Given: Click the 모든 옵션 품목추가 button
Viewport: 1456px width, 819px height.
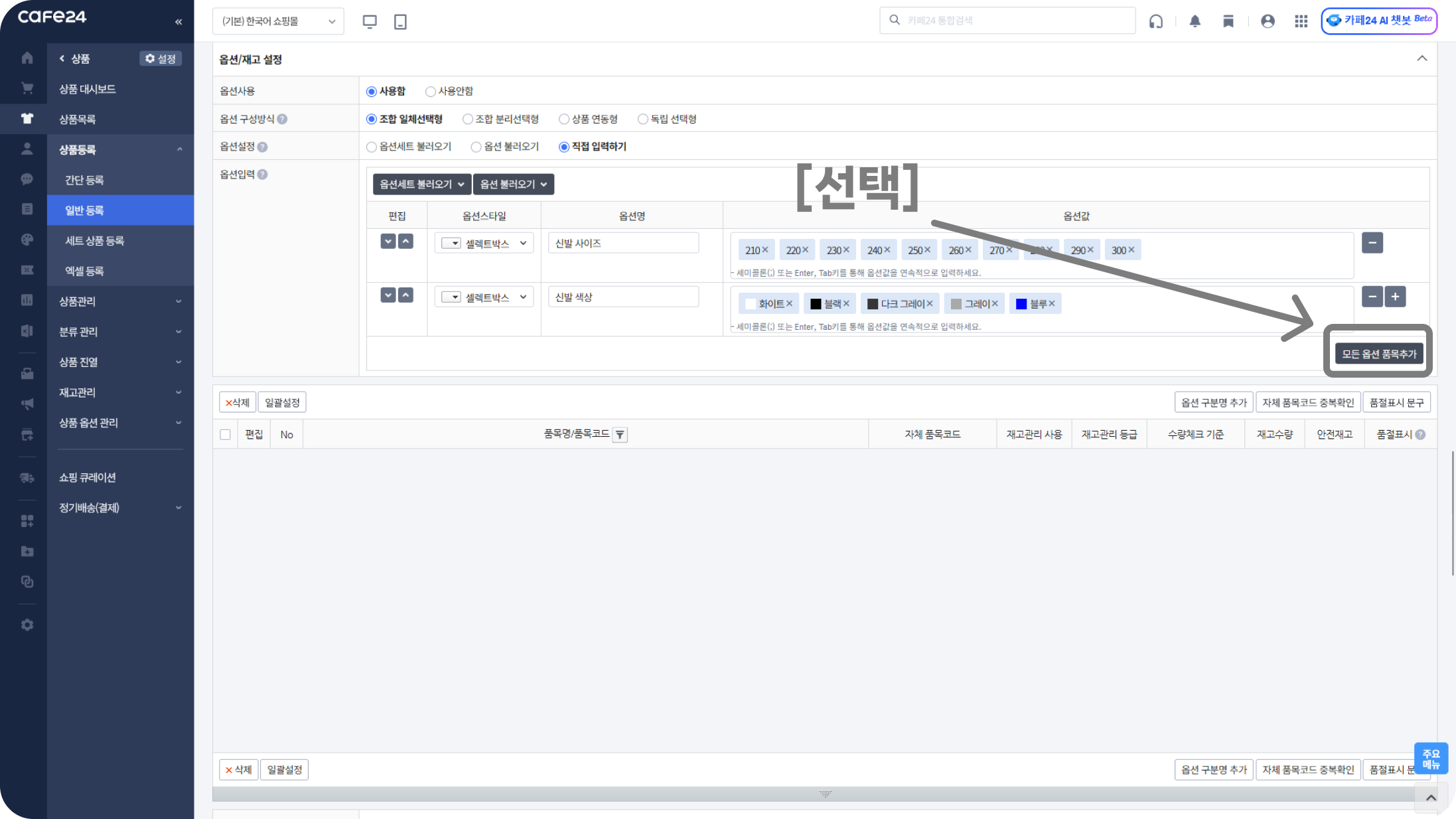Looking at the screenshot, I should (x=1378, y=354).
